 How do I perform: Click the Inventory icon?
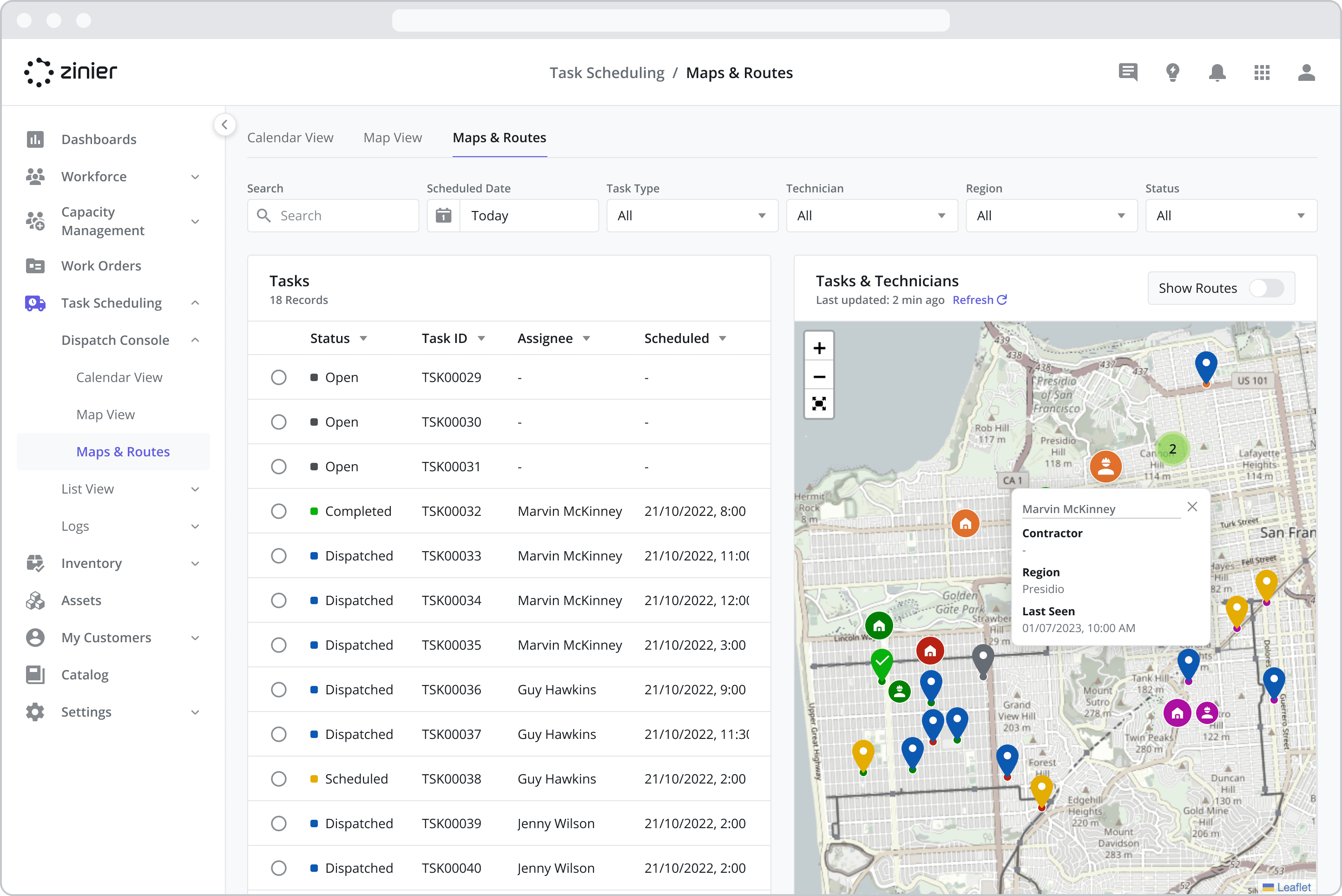[x=35, y=563]
